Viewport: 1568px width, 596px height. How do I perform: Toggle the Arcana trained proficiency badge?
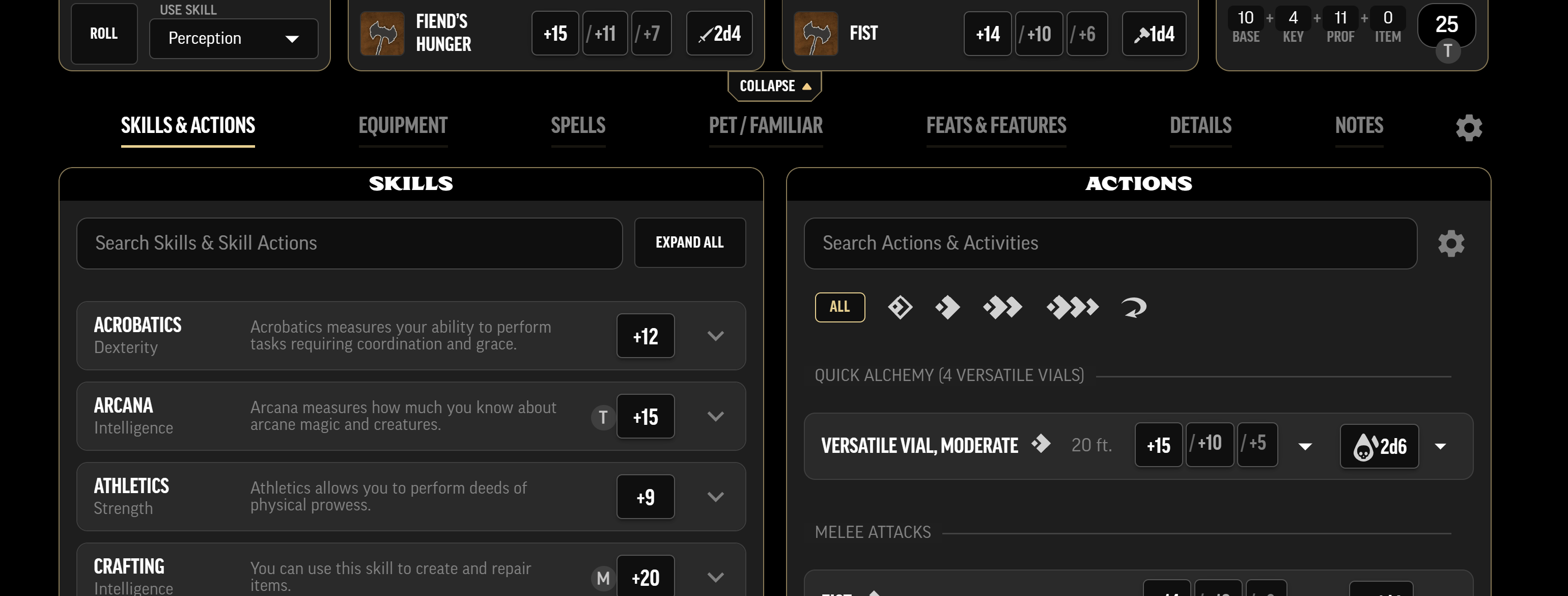pyautogui.click(x=603, y=417)
